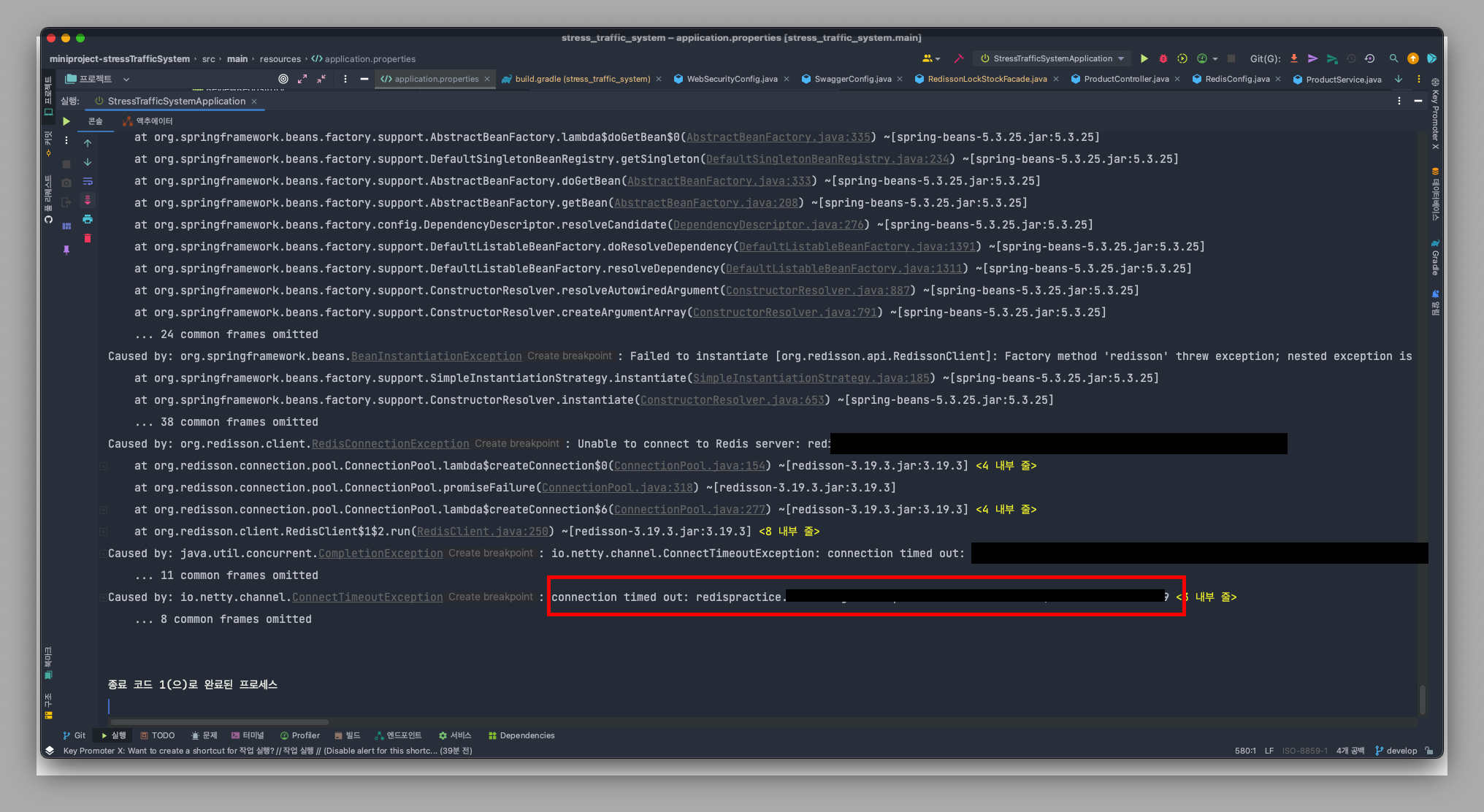The image size is (1484, 812).
Task: Start debugging with the red bug icon
Action: (x=1163, y=58)
